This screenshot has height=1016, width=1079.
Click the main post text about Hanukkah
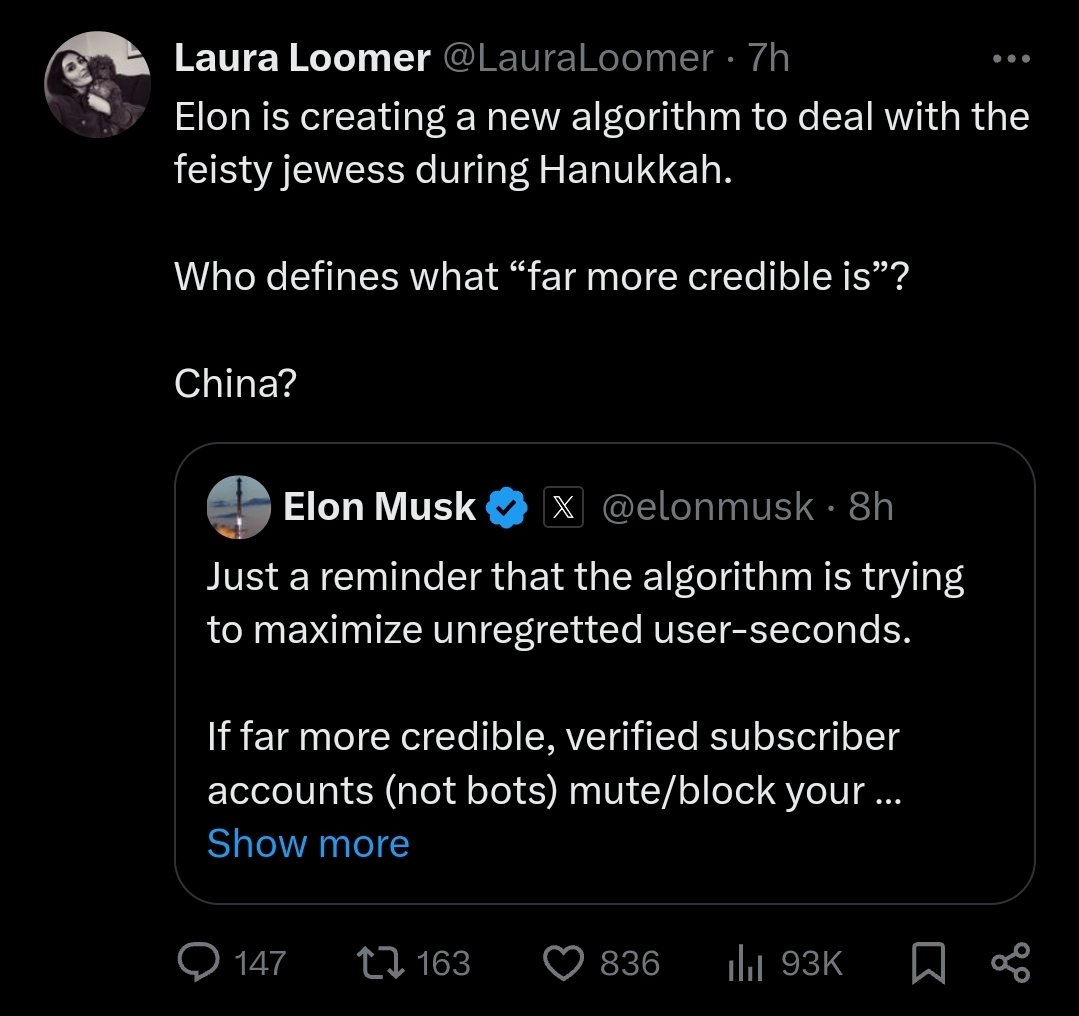coord(600,144)
